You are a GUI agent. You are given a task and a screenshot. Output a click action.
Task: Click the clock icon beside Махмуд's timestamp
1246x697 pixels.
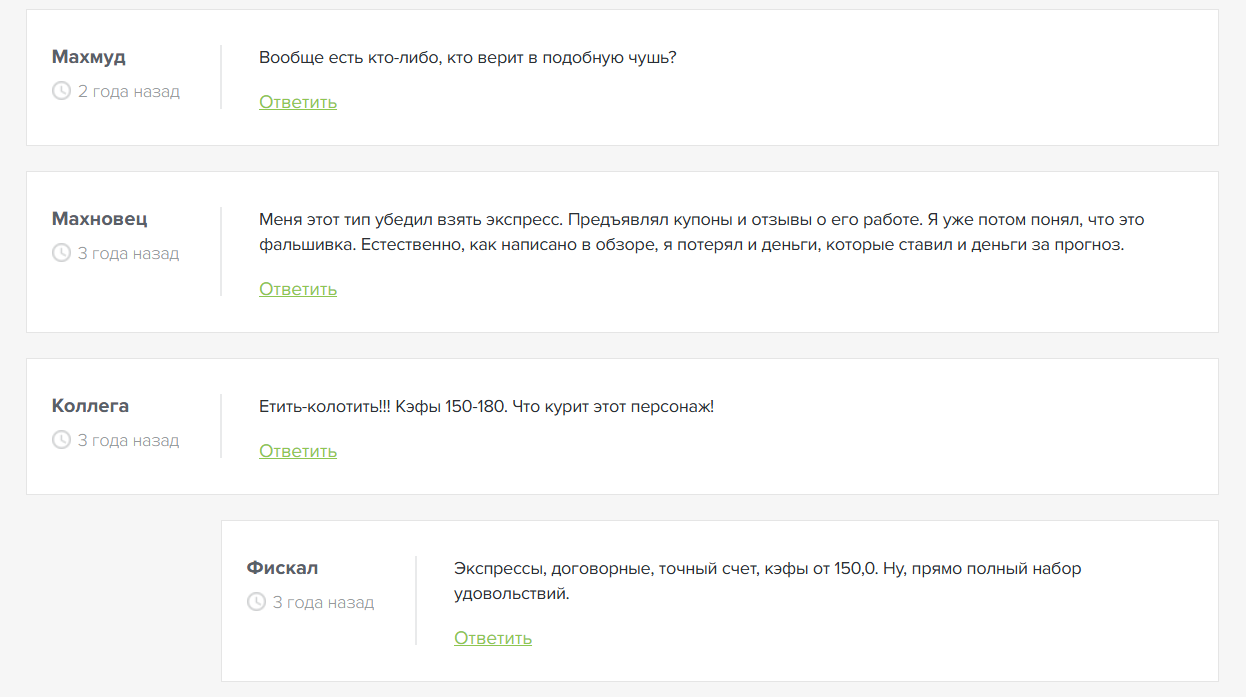(x=60, y=91)
